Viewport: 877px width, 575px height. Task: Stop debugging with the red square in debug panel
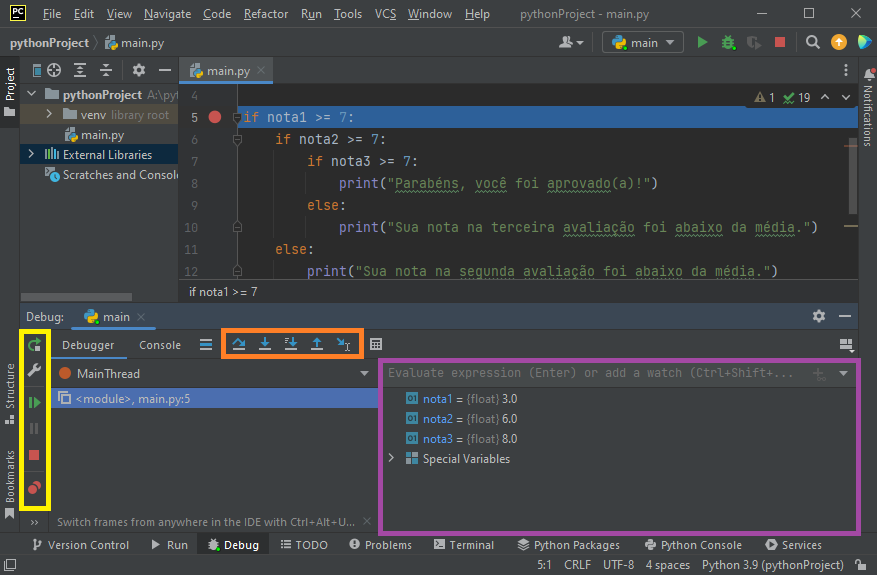point(34,456)
